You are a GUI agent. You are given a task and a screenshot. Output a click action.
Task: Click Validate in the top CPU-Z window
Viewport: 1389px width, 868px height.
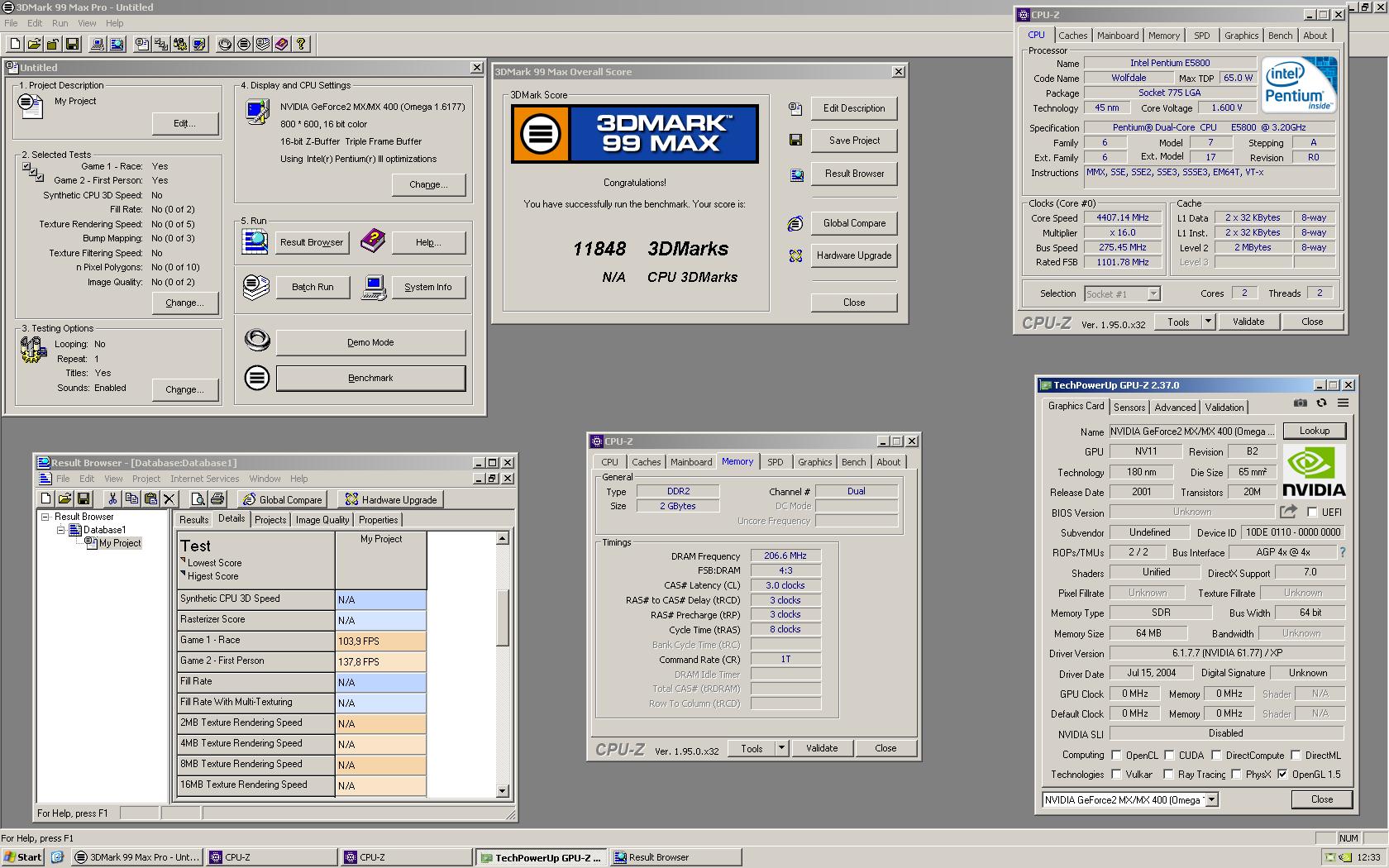(x=1248, y=322)
